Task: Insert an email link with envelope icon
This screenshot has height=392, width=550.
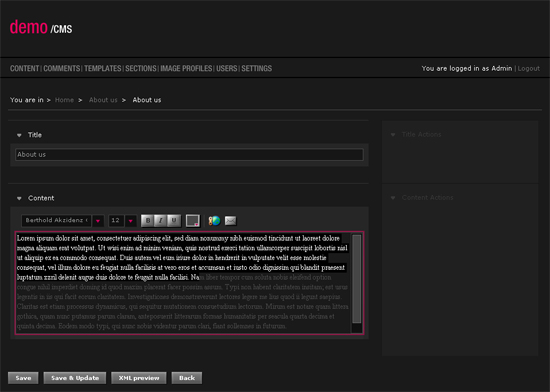Action: (x=230, y=221)
